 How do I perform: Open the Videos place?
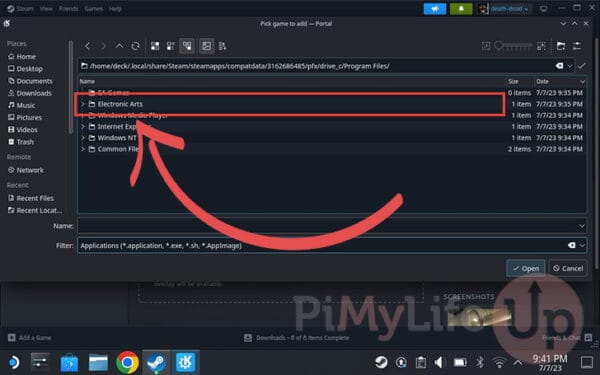(23, 130)
